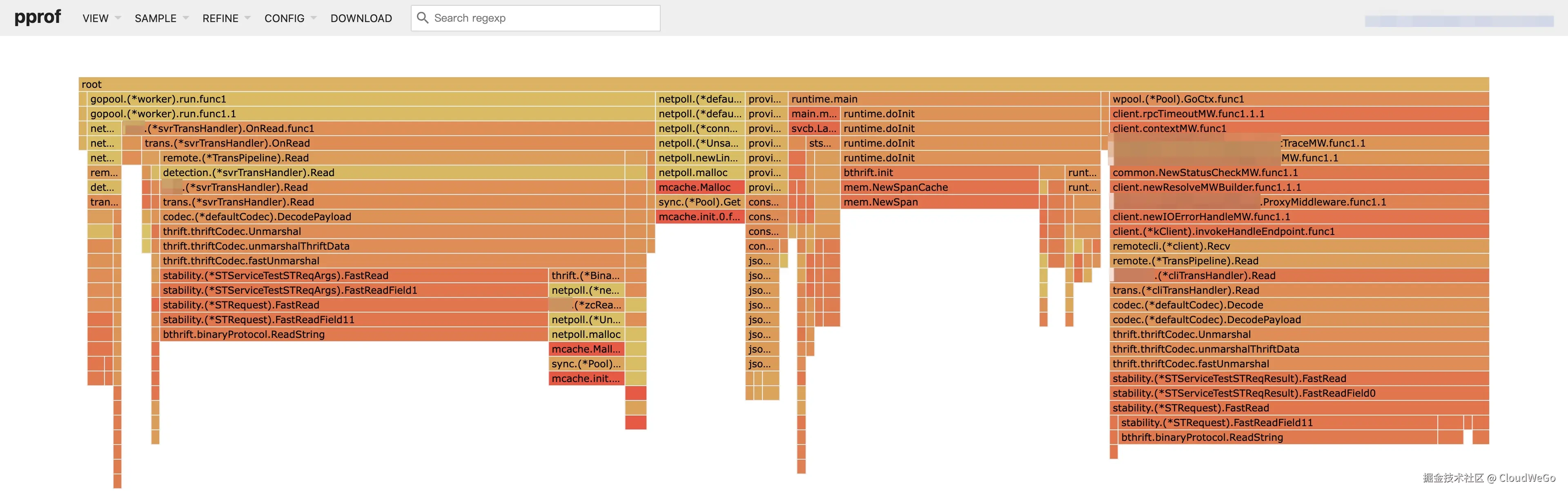Select the root flame graph bar
The image size is (1568, 496).
click(x=783, y=84)
